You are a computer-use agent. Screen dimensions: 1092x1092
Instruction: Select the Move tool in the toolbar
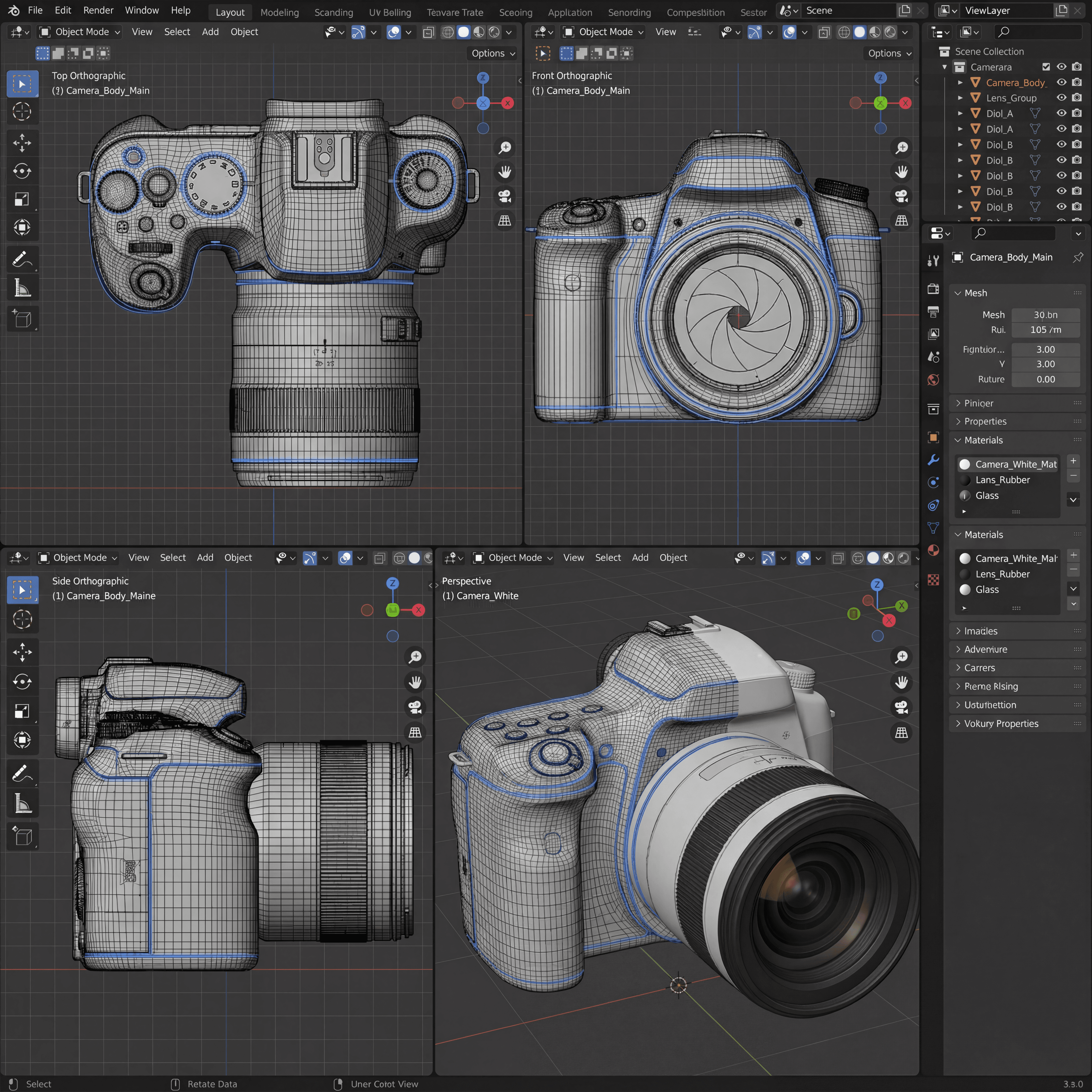23,143
